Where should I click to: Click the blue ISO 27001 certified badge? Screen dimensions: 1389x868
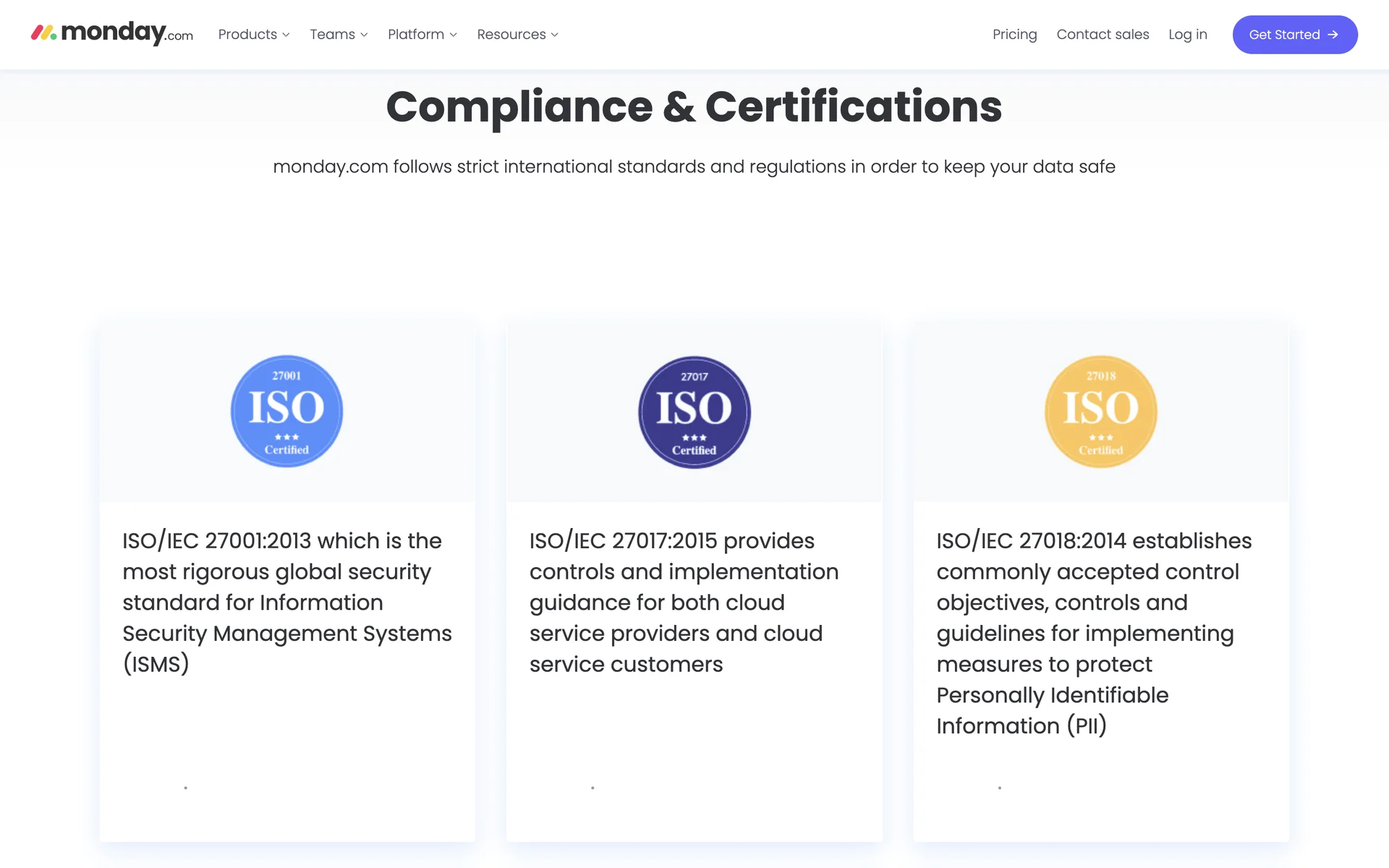(286, 411)
